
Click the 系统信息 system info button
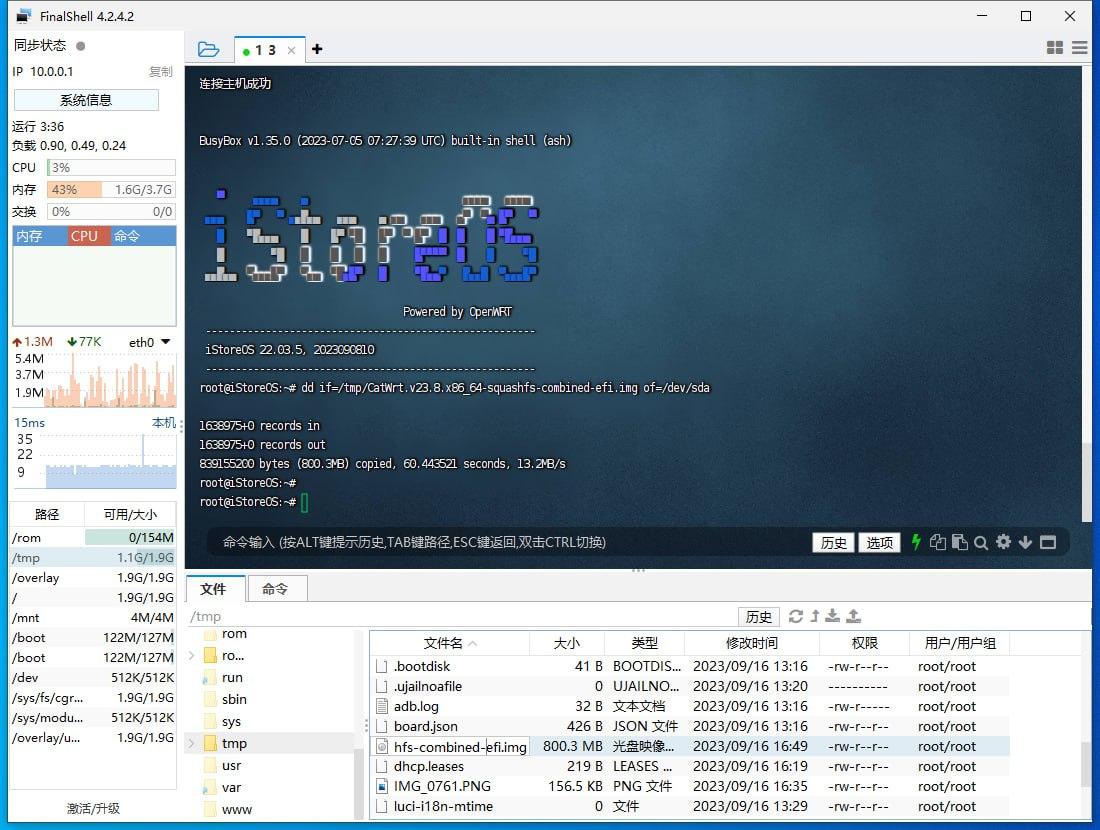click(x=86, y=100)
